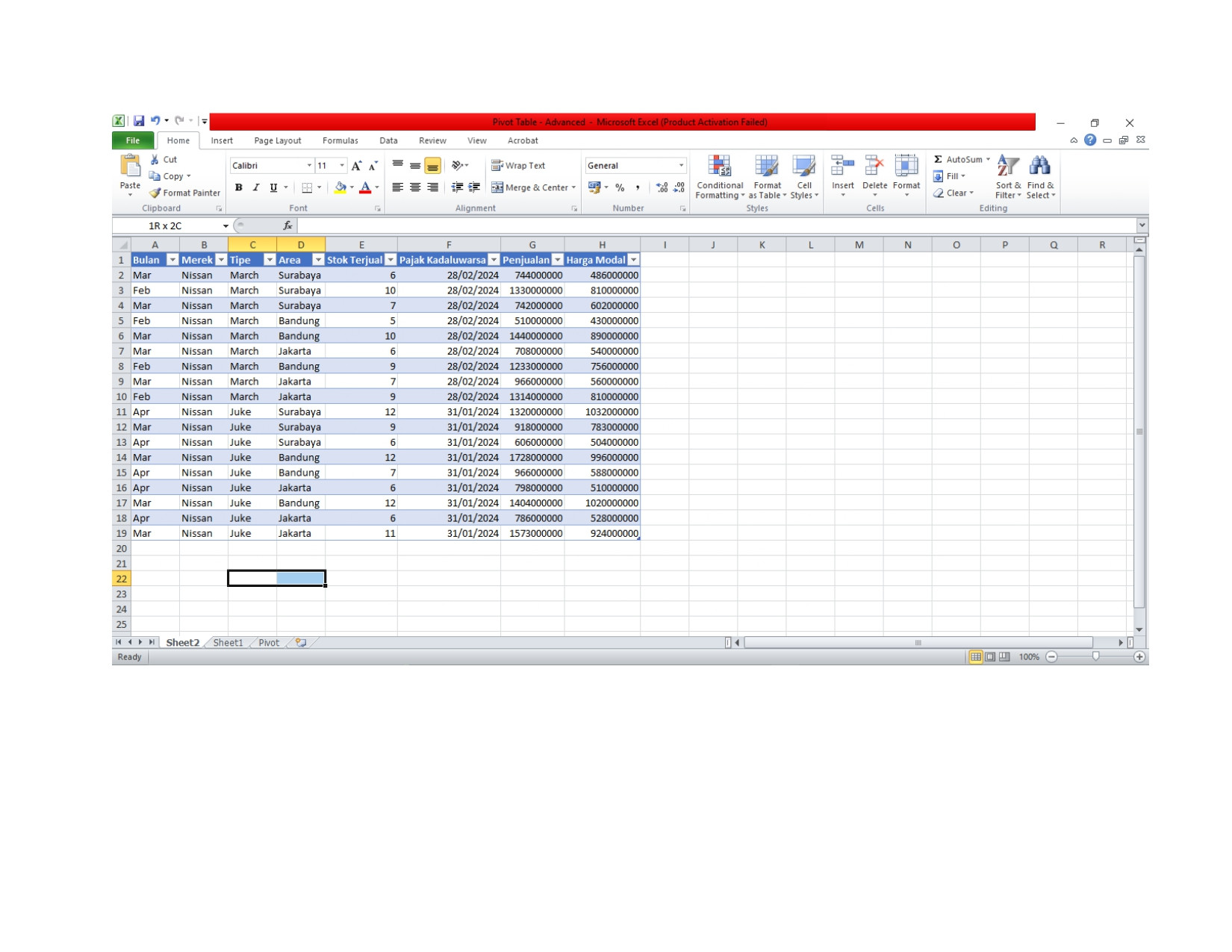Viewport: 1232px width, 952px height.
Task: Click Increase Decimal icon
Action: click(x=662, y=187)
